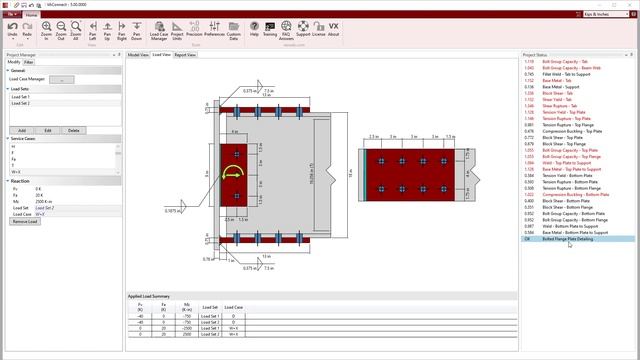This screenshot has height=360, width=640.
Task: Collapse the General section
Action: pos(8,71)
